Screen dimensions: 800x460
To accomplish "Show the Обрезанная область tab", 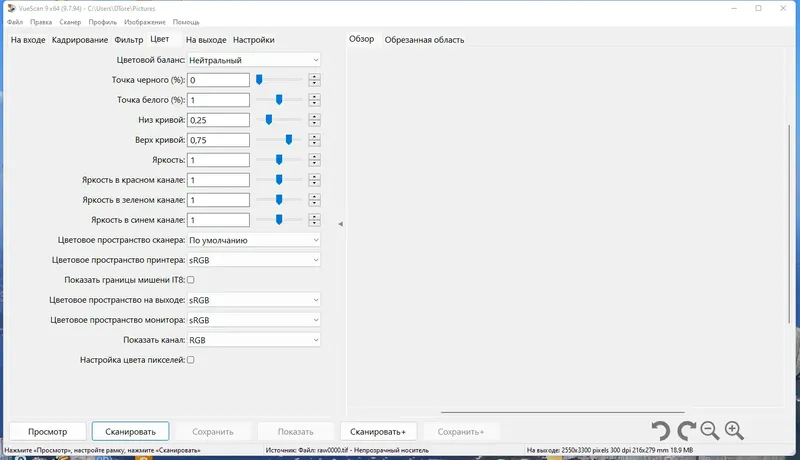I will click(424, 40).
